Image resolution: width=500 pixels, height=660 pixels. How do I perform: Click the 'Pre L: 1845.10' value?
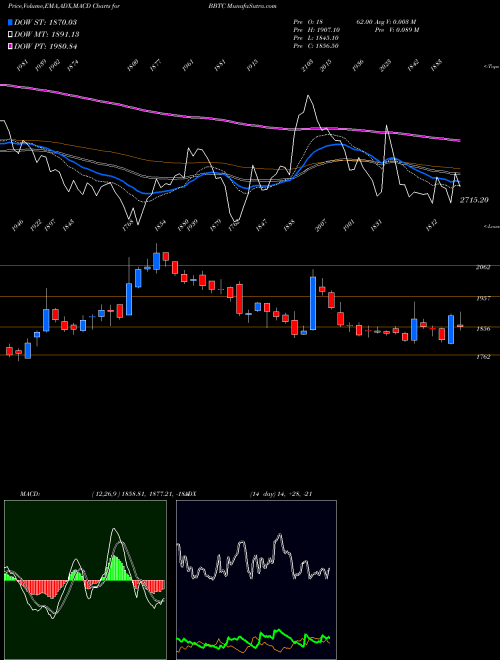click(x=316, y=38)
